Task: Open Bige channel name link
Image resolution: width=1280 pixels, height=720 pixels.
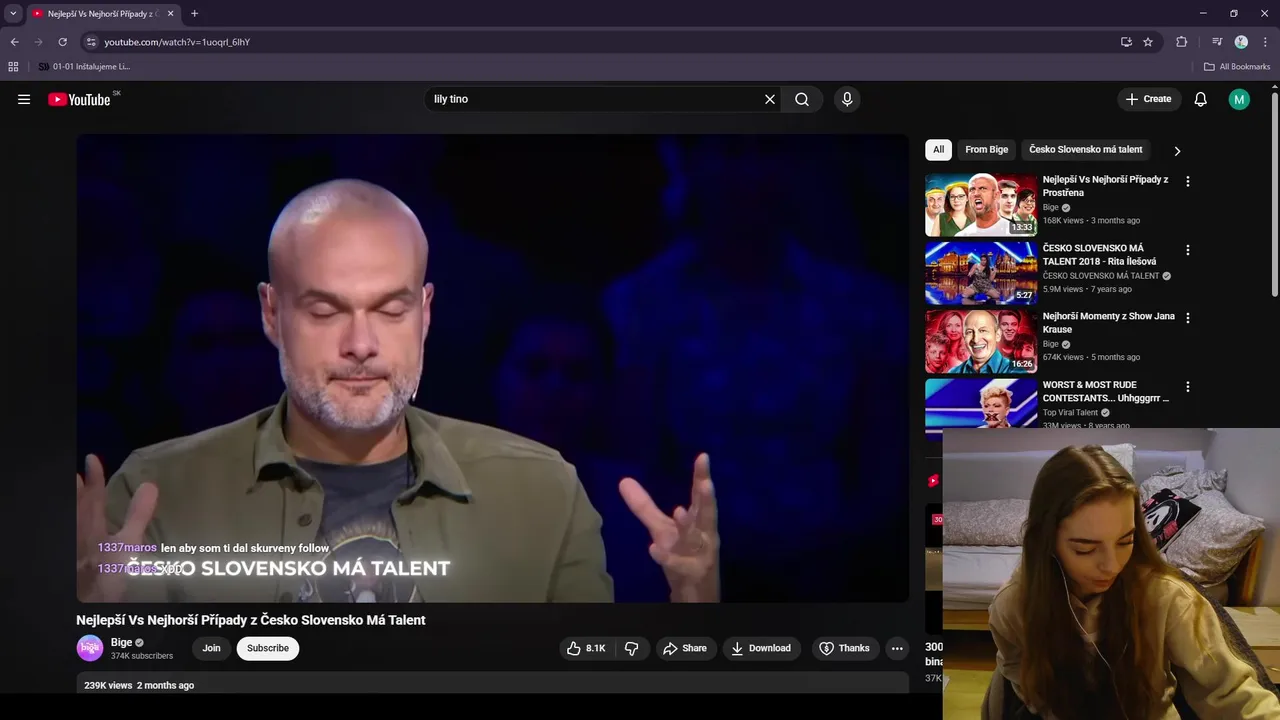Action: pos(121,642)
